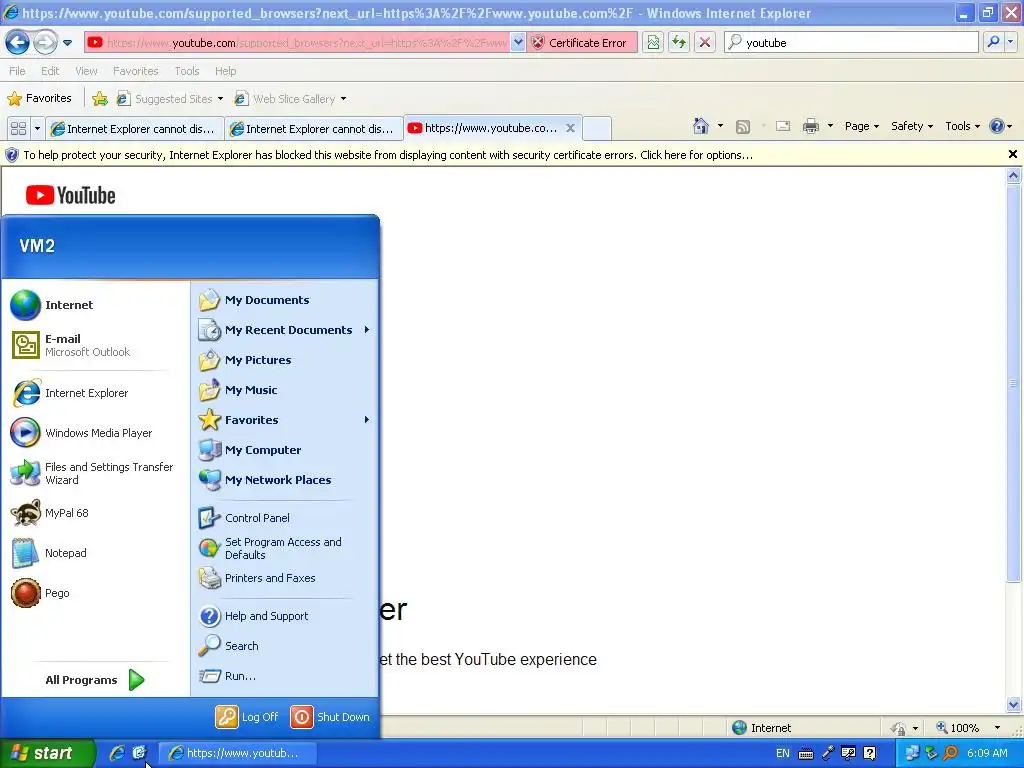Screen dimensions: 1024x768
Task: Open the Web Slice Gallery dropdown
Action: pos(291,99)
